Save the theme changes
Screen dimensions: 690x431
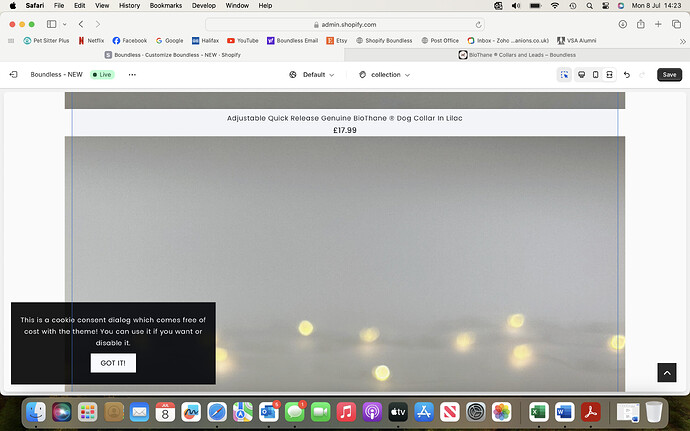pos(669,75)
